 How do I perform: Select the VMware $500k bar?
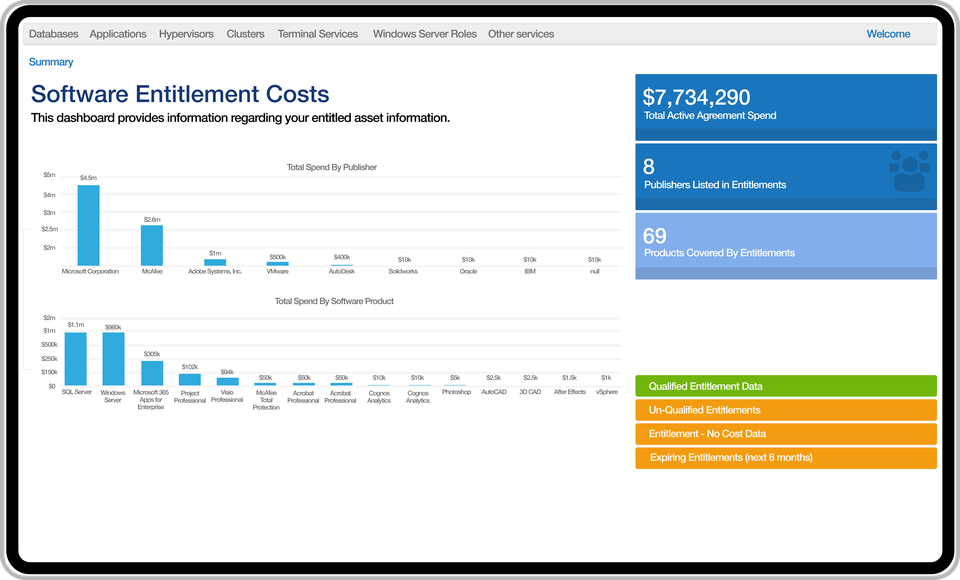[x=277, y=264]
